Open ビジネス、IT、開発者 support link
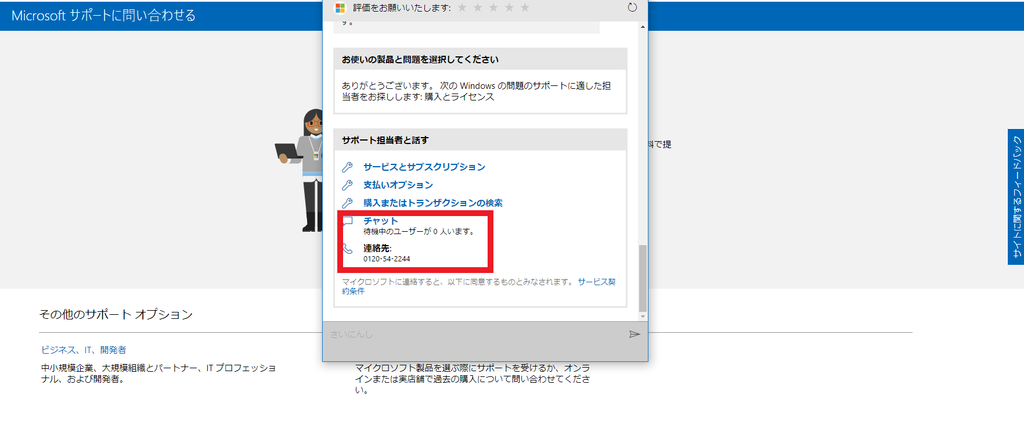 83,350
